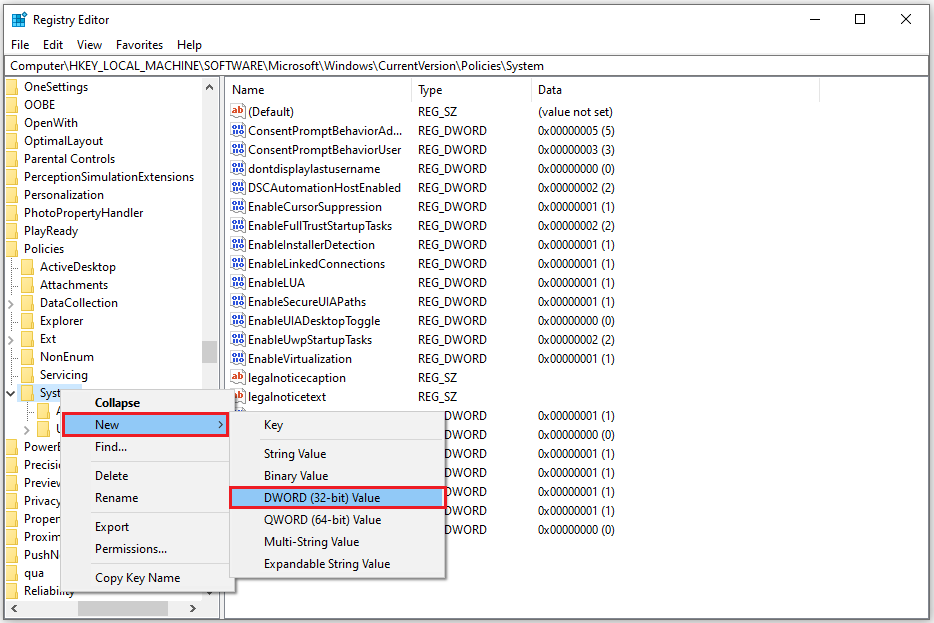Create a new String Value
Screen dimensions: 934x623
[x=337, y=454]
